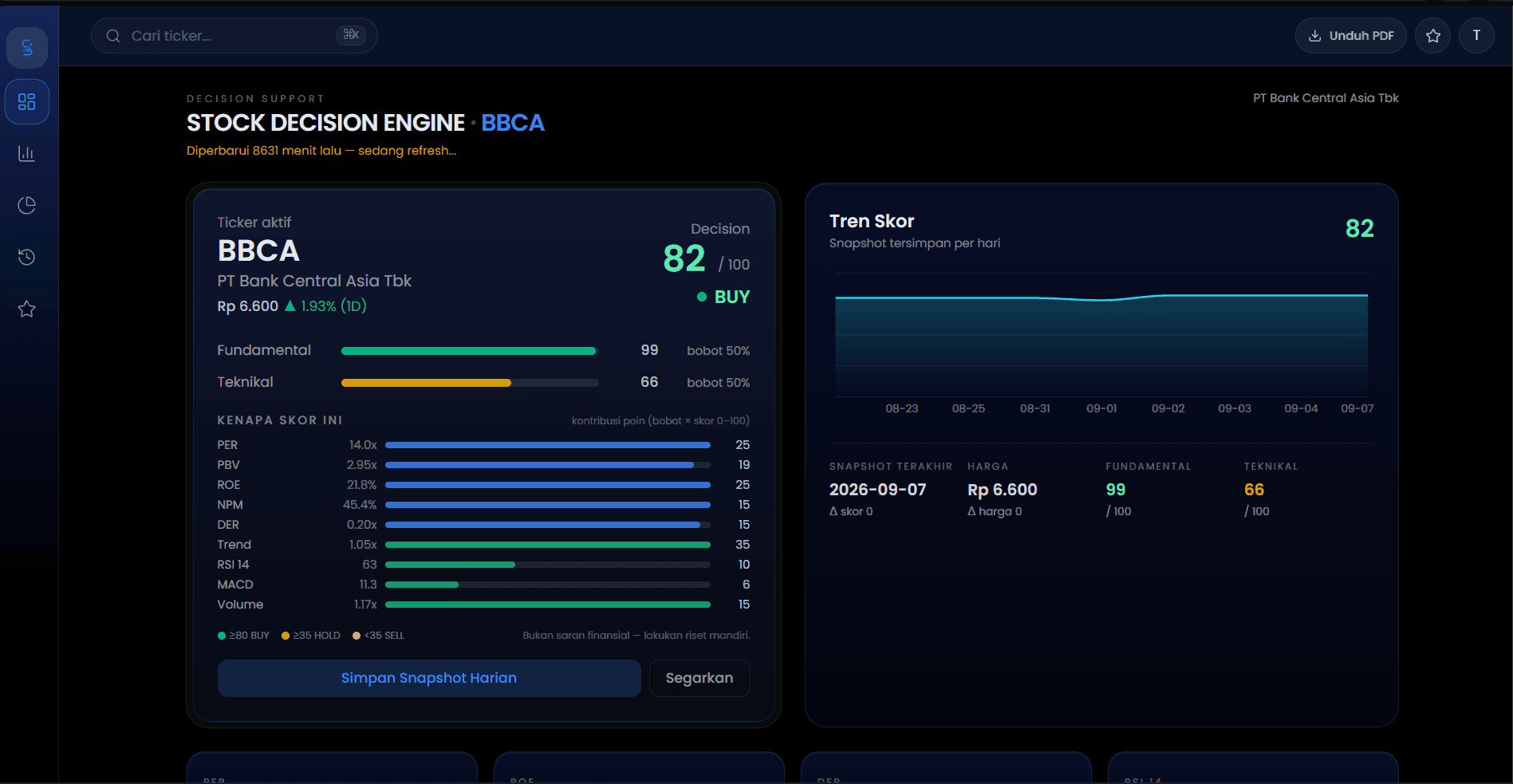Click the BBCA ticker in page title
1513x784 pixels.
pyautogui.click(x=513, y=123)
